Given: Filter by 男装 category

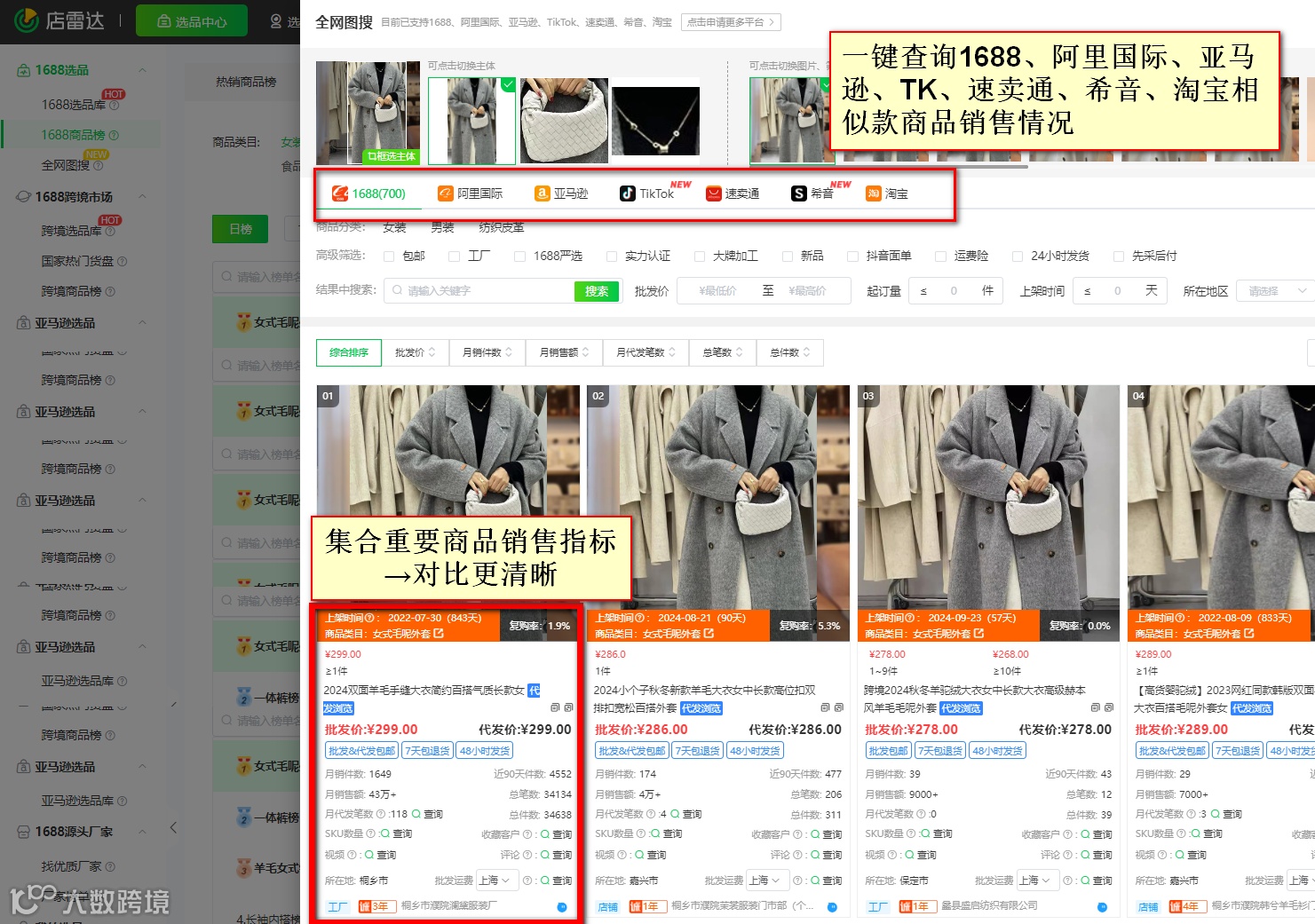Looking at the screenshot, I should (x=442, y=228).
